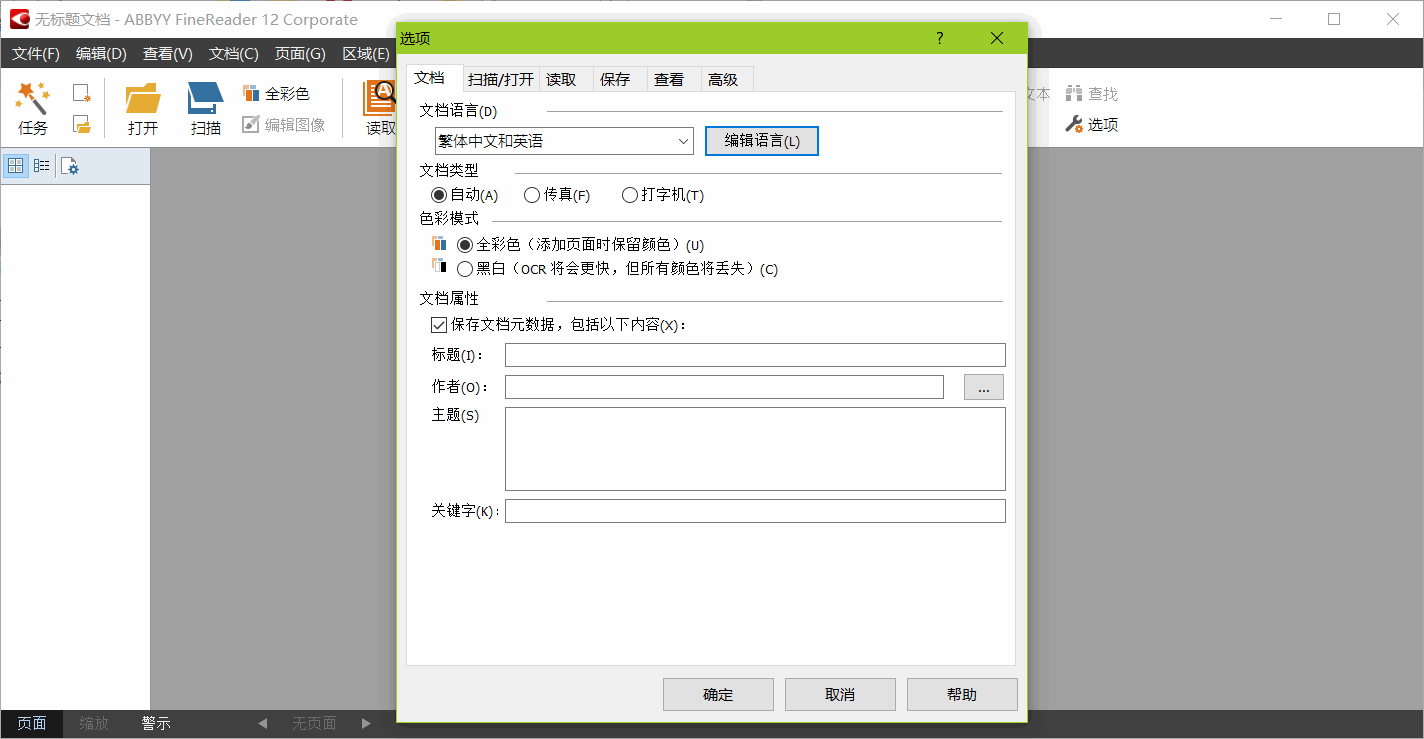Screen dimensions: 1424x739
Task: Click the yellow Open folder icon
Action: pyautogui.click(x=143, y=99)
